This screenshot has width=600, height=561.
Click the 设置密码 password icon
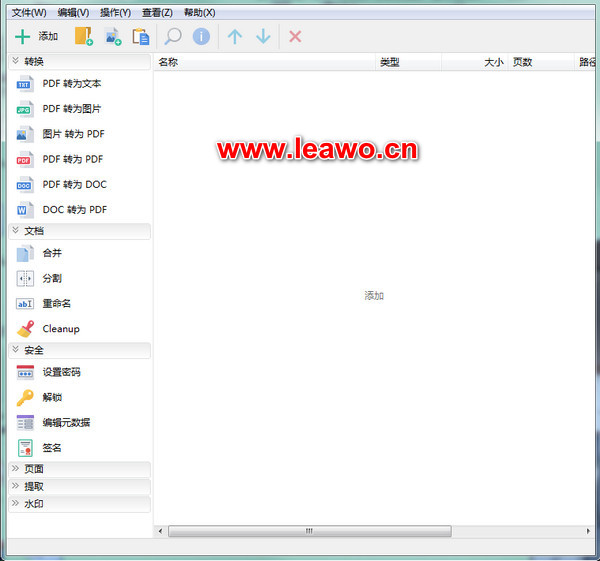[25, 372]
